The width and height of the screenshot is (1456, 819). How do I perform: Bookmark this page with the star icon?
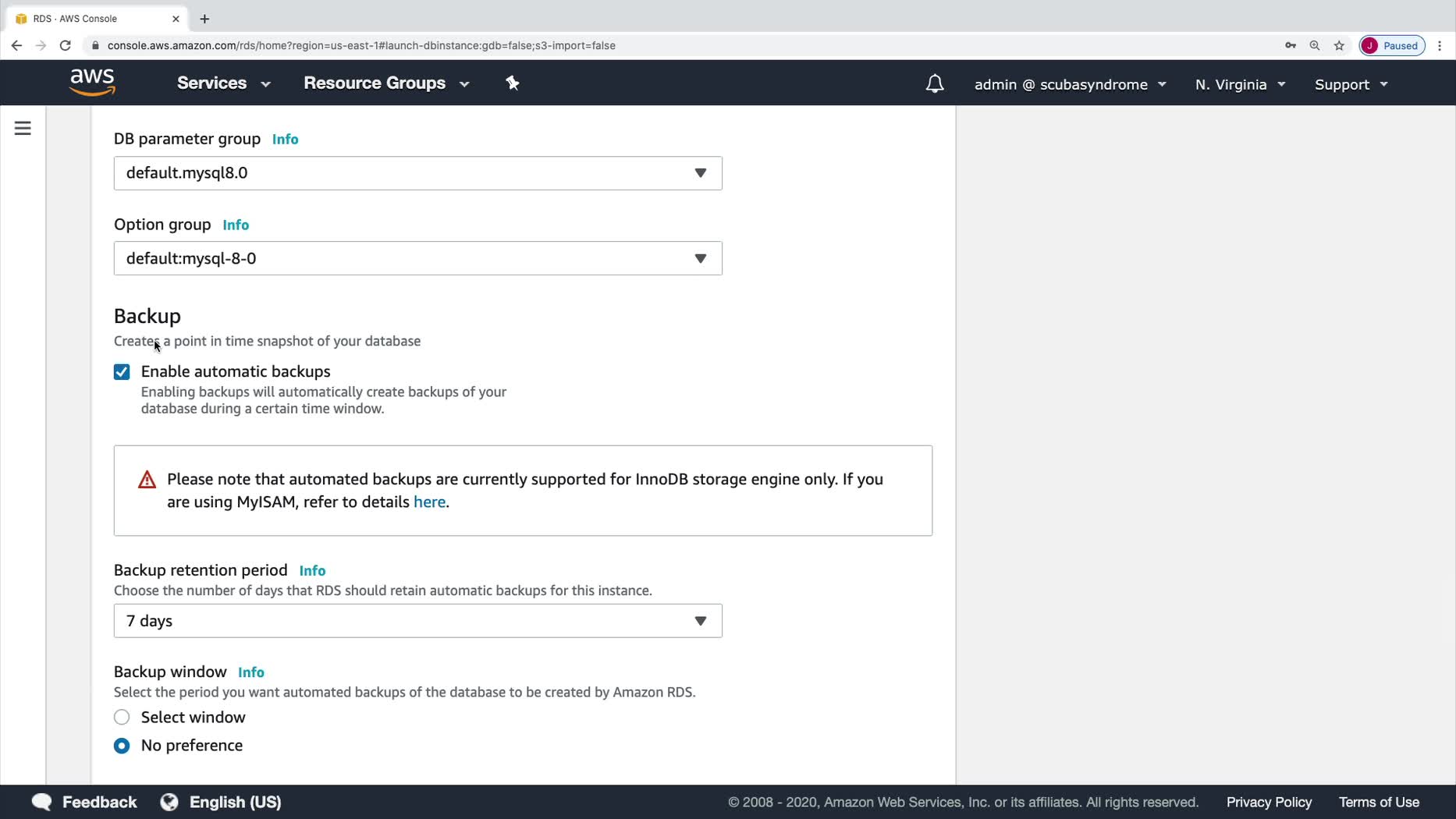click(1339, 45)
